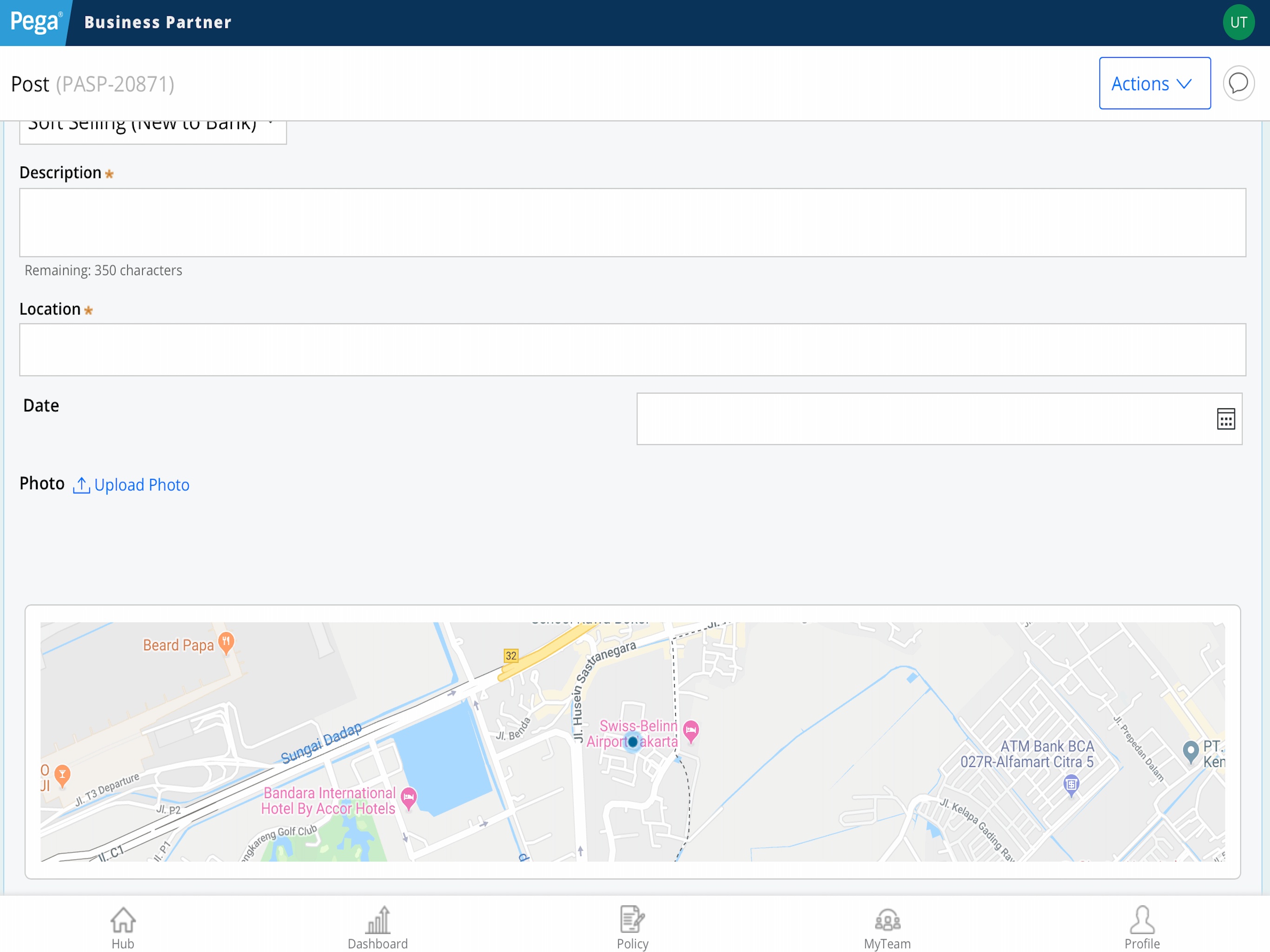1270x952 pixels.
Task: Switch to the Policy tab
Action: tap(632, 927)
